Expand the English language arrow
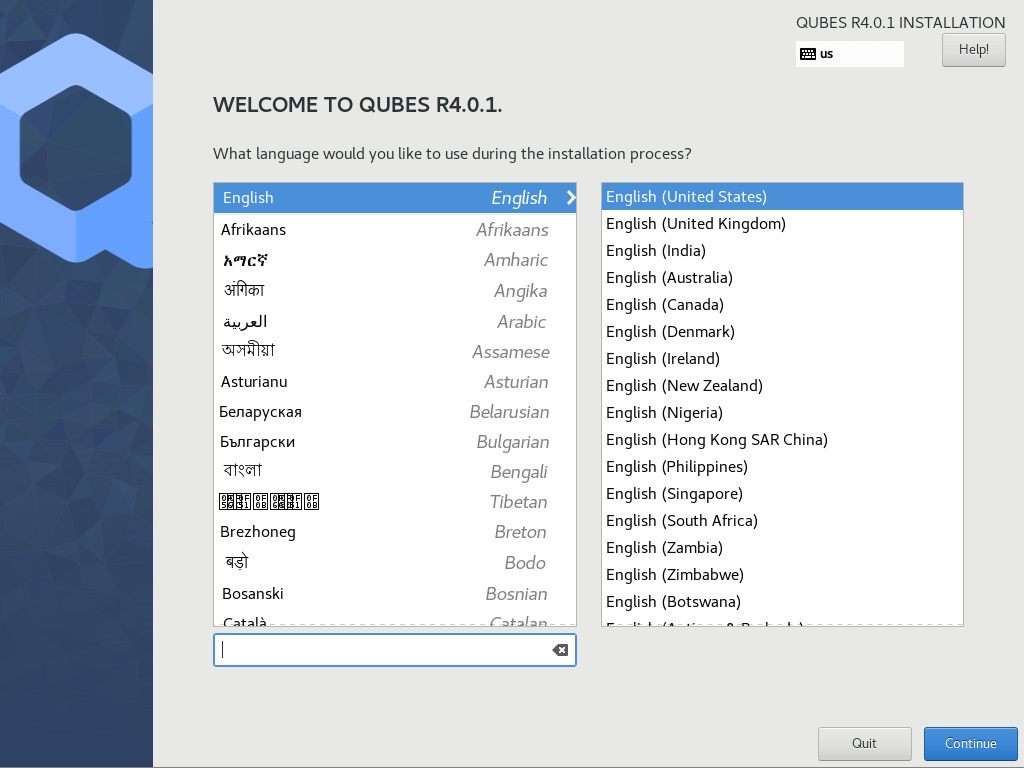Image resolution: width=1024 pixels, height=768 pixels. (571, 198)
